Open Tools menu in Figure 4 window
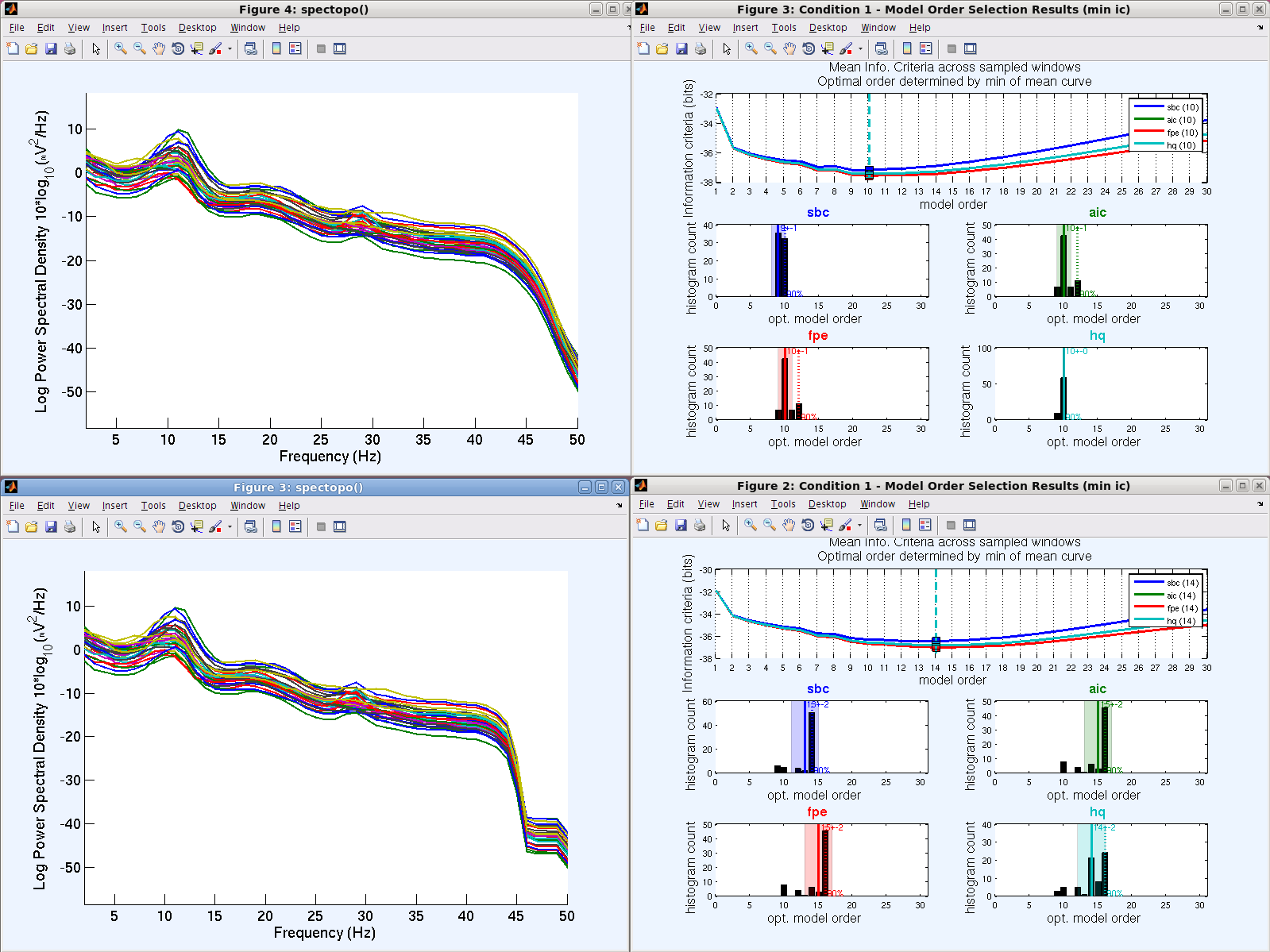 pyautogui.click(x=153, y=28)
